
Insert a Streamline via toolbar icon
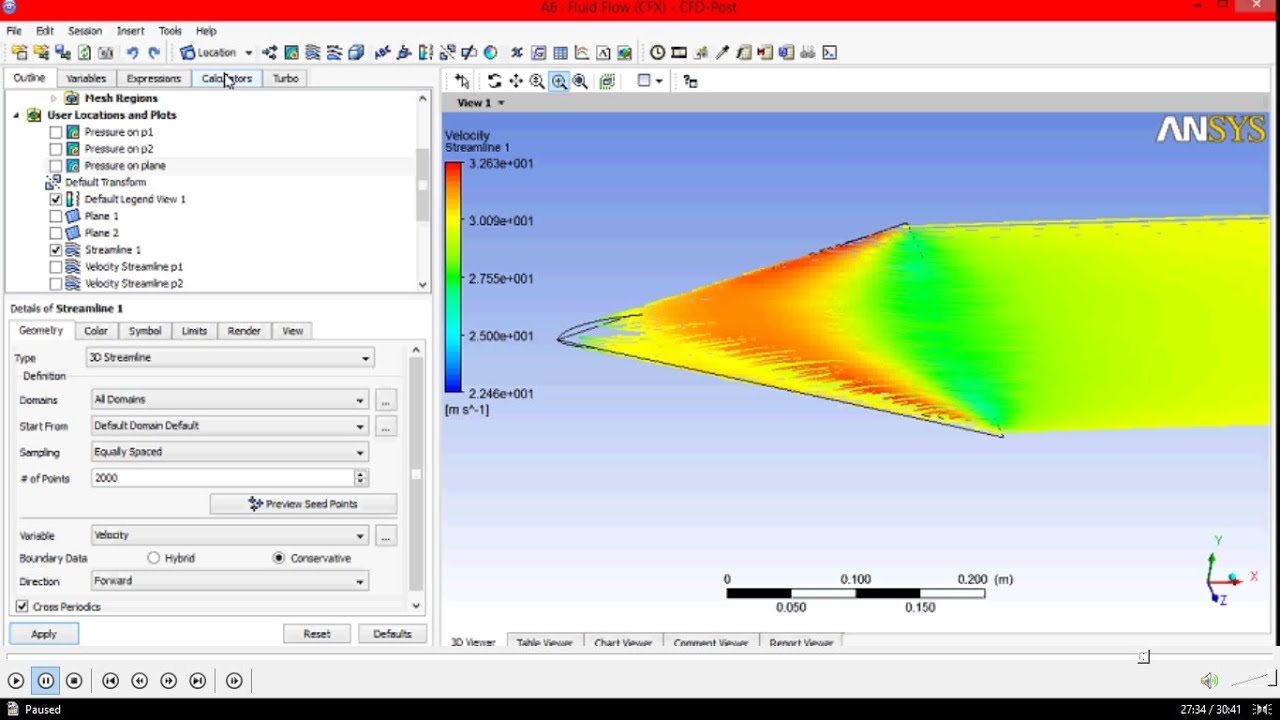(x=312, y=52)
